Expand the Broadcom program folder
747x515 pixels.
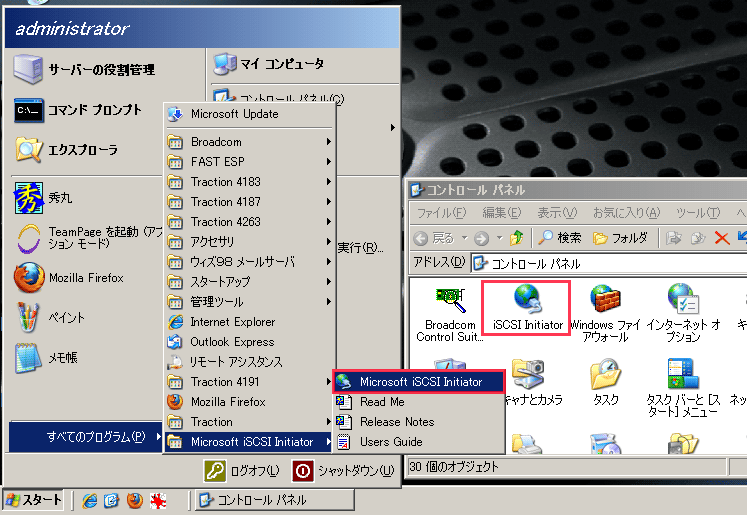(x=249, y=142)
